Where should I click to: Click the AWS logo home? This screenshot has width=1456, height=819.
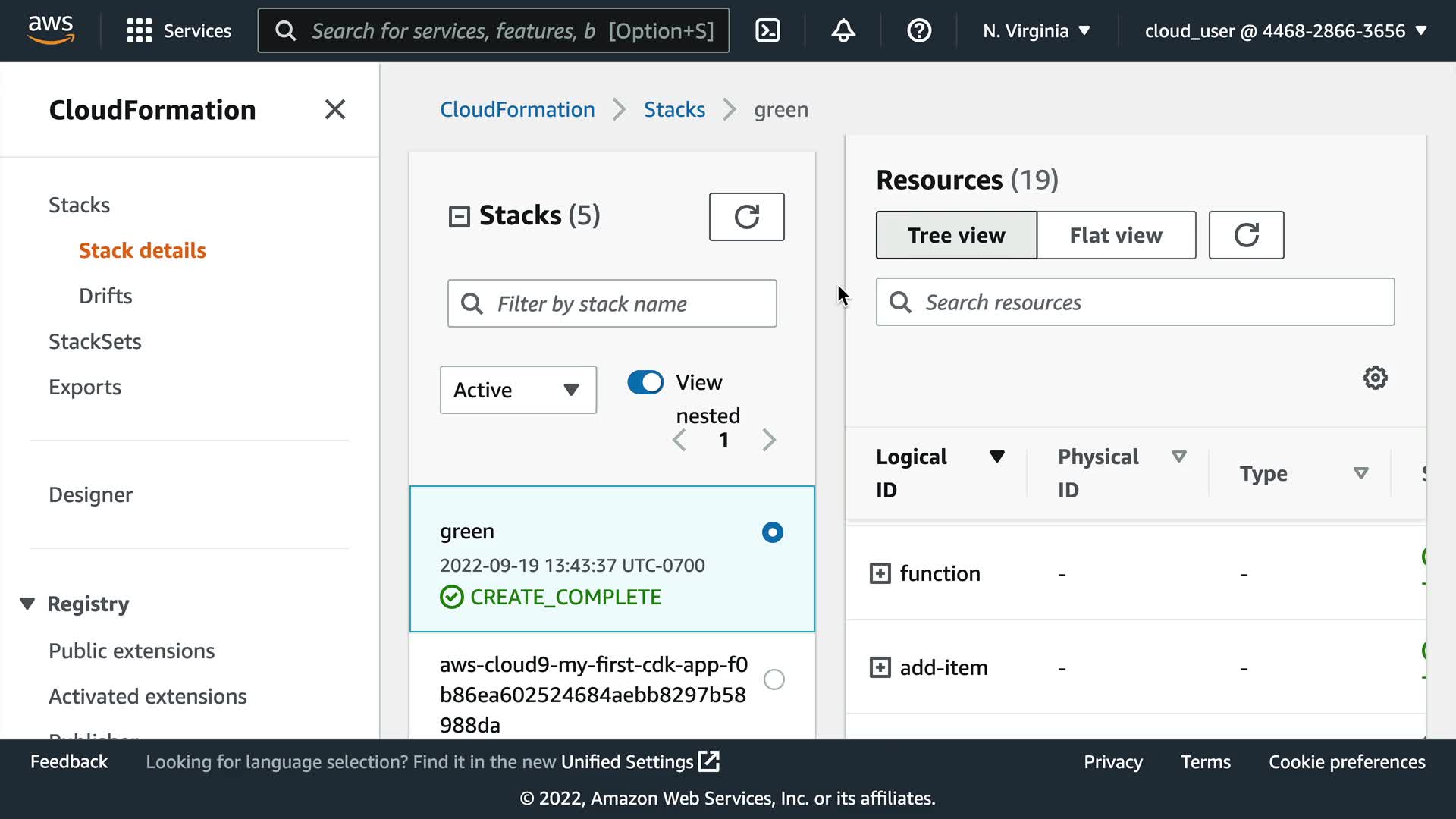[50, 30]
